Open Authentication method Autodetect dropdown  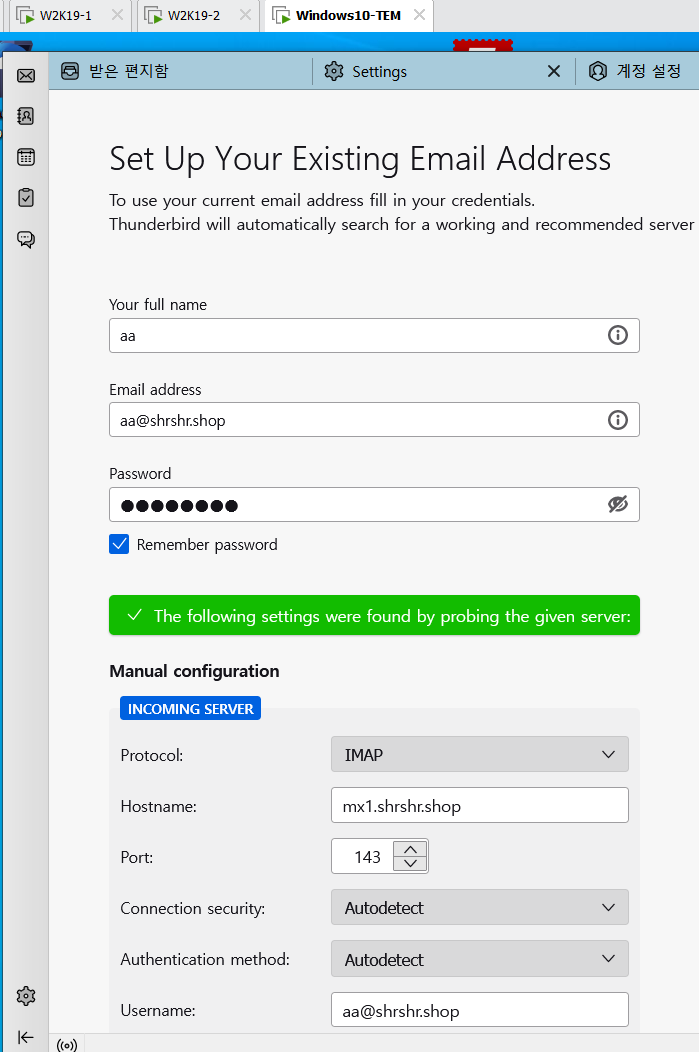(480, 959)
